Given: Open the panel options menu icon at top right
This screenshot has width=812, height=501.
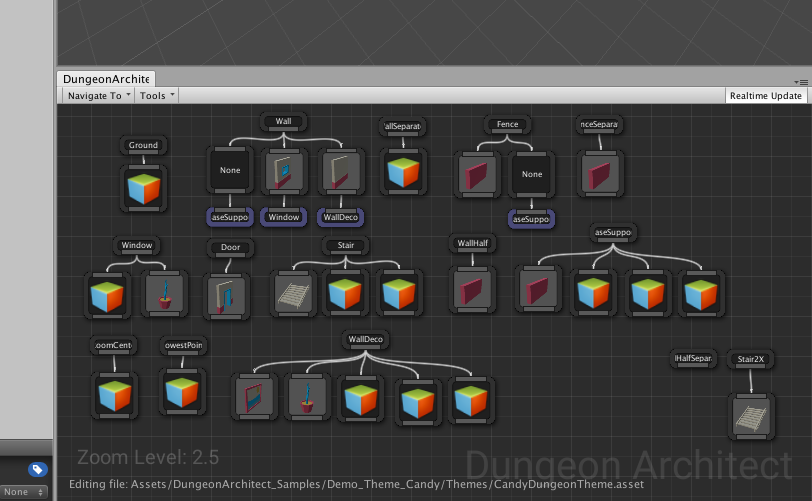Looking at the screenshot, I should coord(801,82).
